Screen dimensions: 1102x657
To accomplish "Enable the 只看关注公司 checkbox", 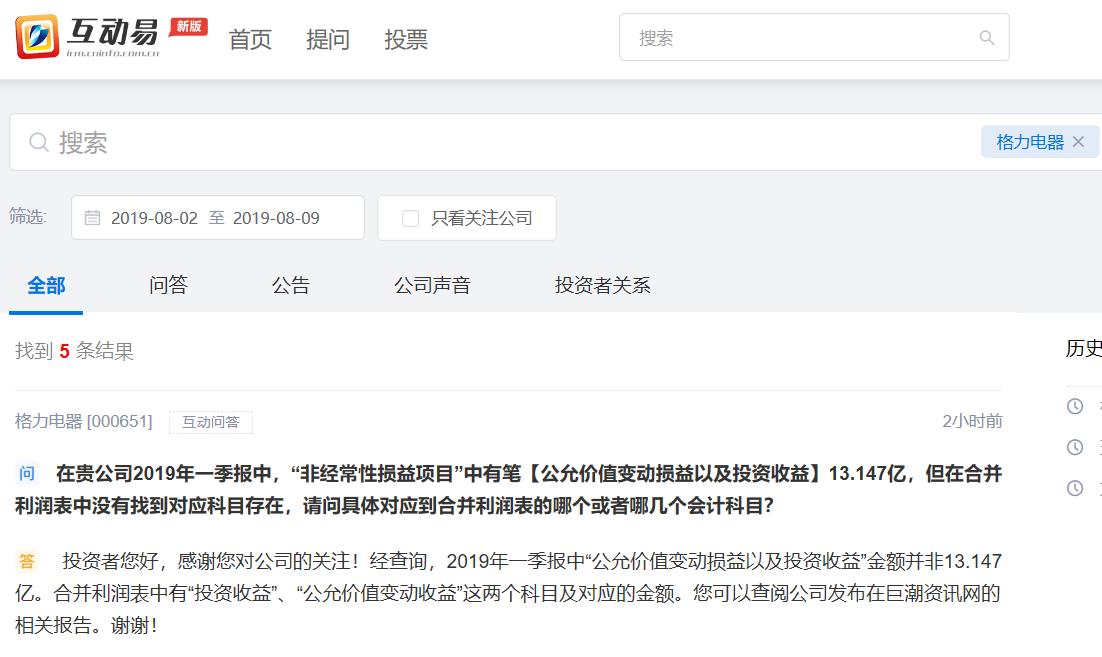I will tap(408, 217).
